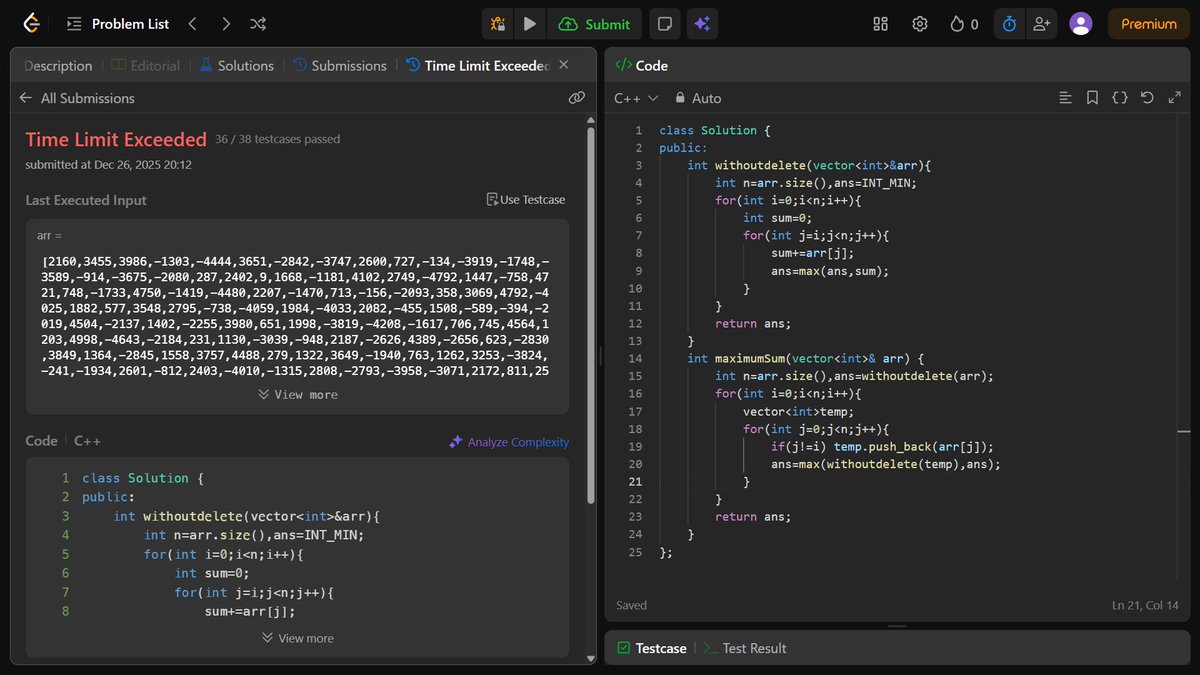Screen dimensions: 1200x675
Task: Click the Ln 21, Col 14 status text
Action: (1145, 605)
